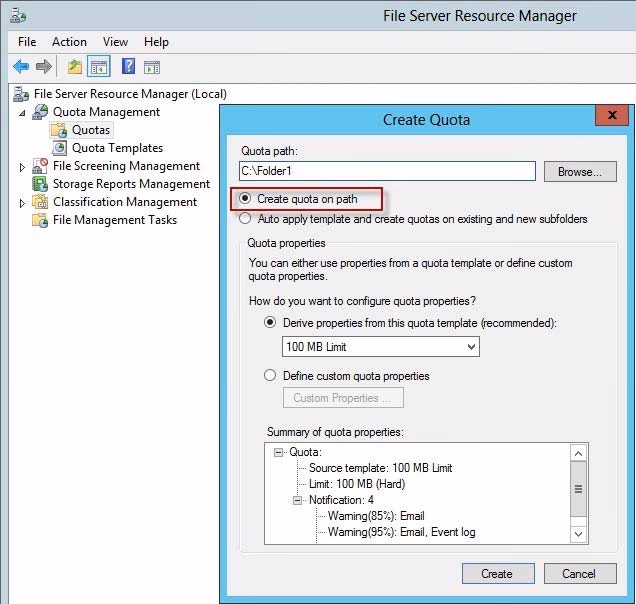Click the 'Notification: 4' summary label

pyautogui.click(x=341, y=500)
